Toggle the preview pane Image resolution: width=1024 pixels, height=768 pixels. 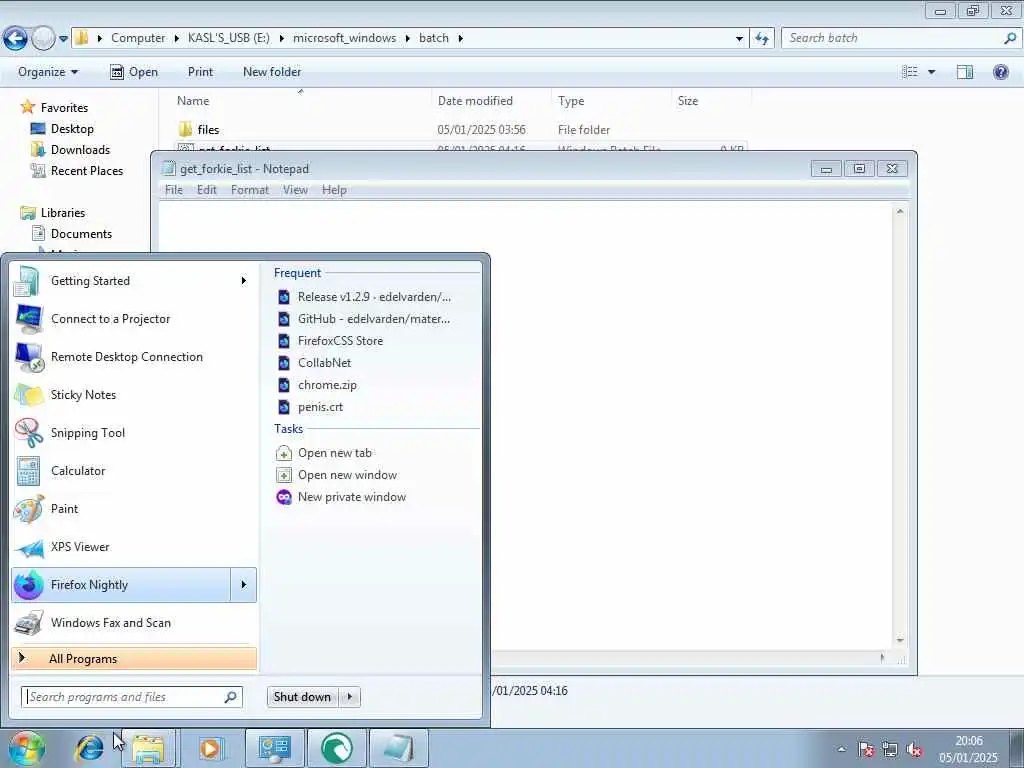pos(965,72)
